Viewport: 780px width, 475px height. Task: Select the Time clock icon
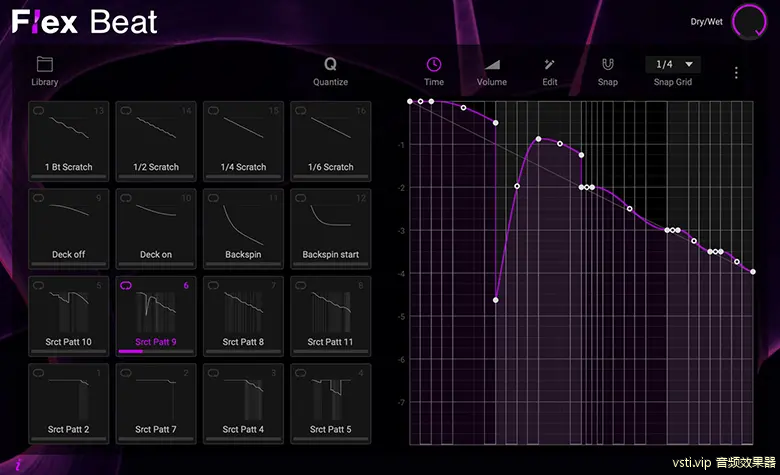[x=434, y=64]
